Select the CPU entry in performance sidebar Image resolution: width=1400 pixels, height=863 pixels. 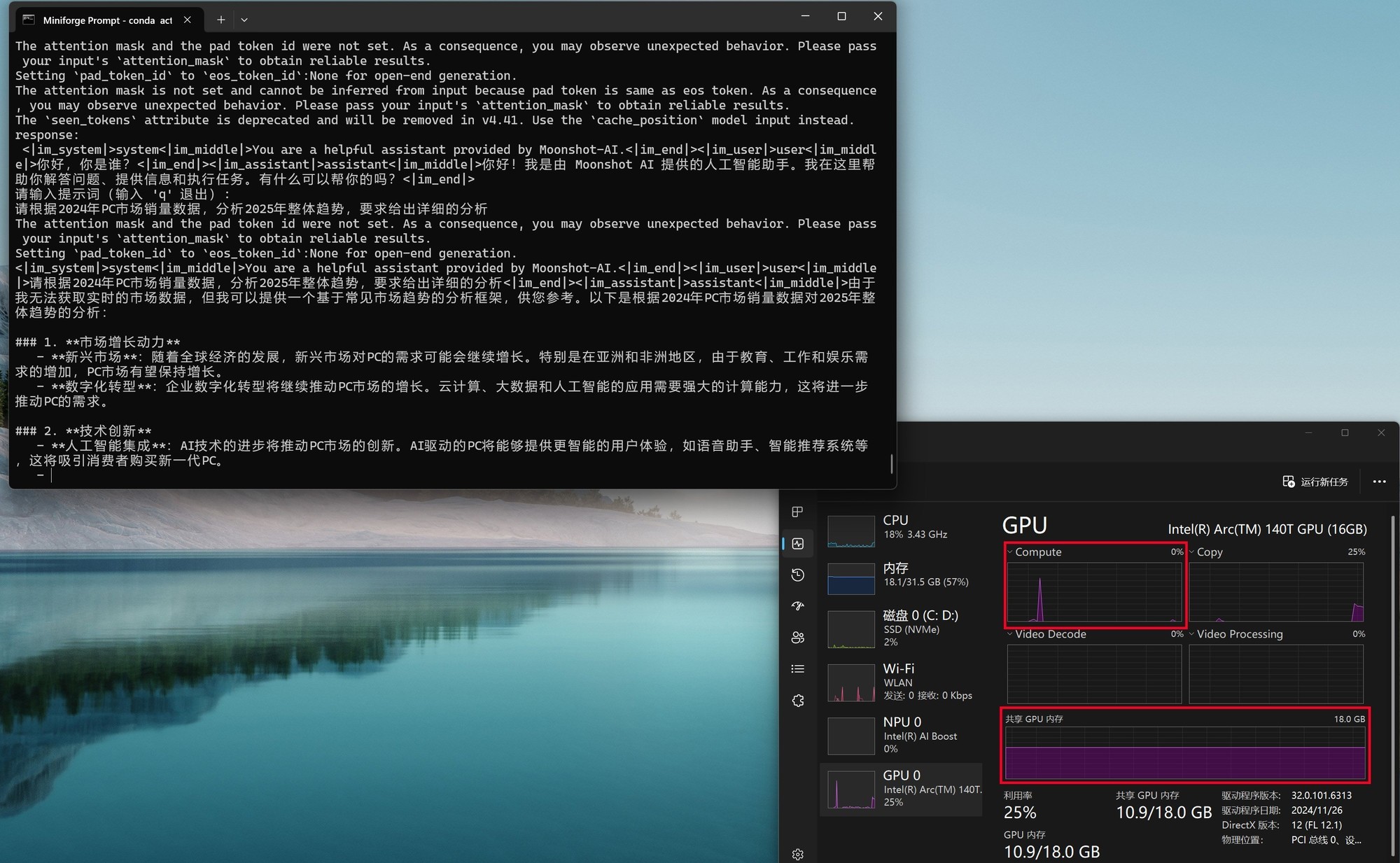[x=902, y=531]
